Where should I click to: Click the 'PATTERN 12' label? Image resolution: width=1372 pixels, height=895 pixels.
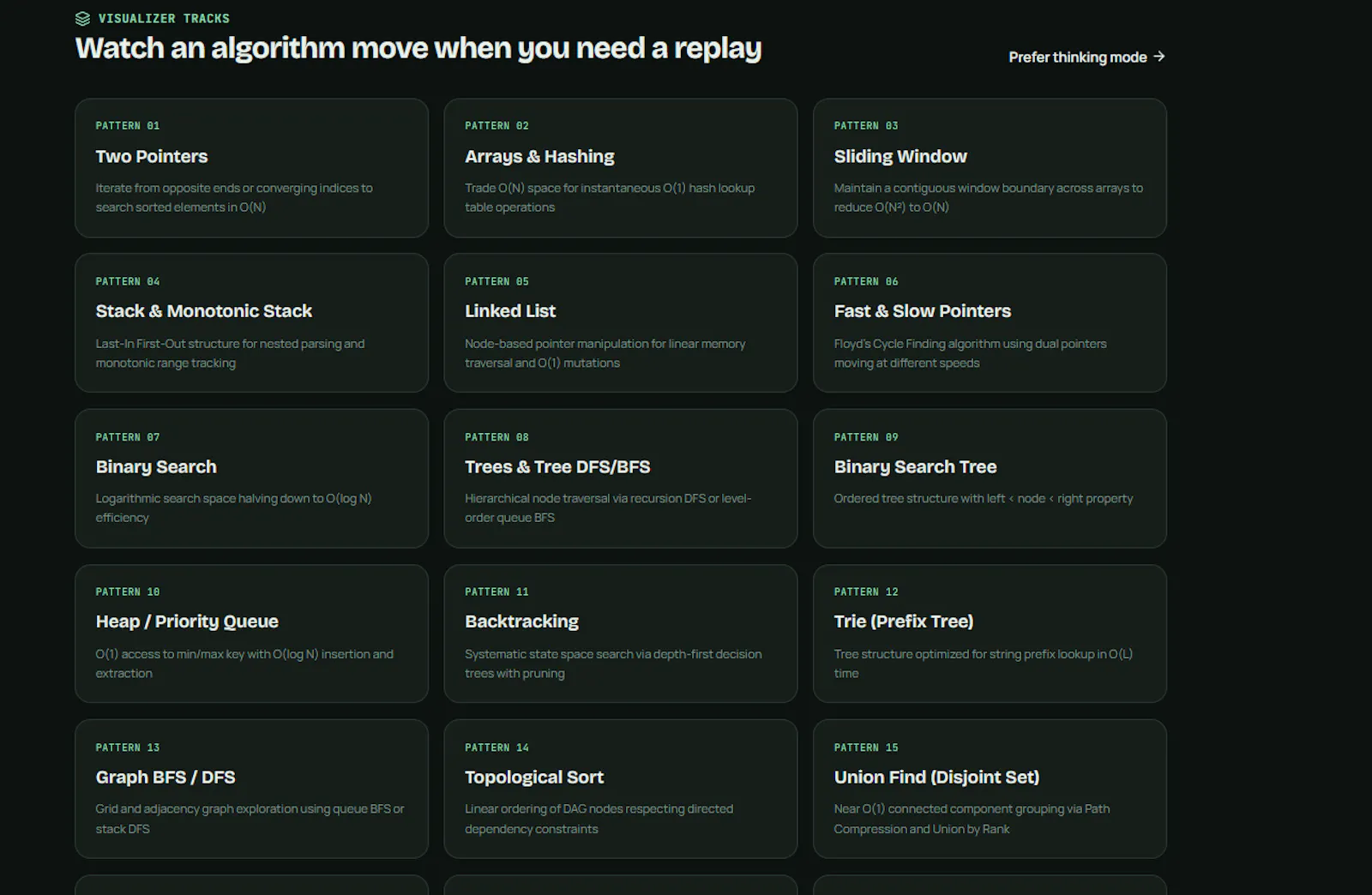tap(866, 592)
